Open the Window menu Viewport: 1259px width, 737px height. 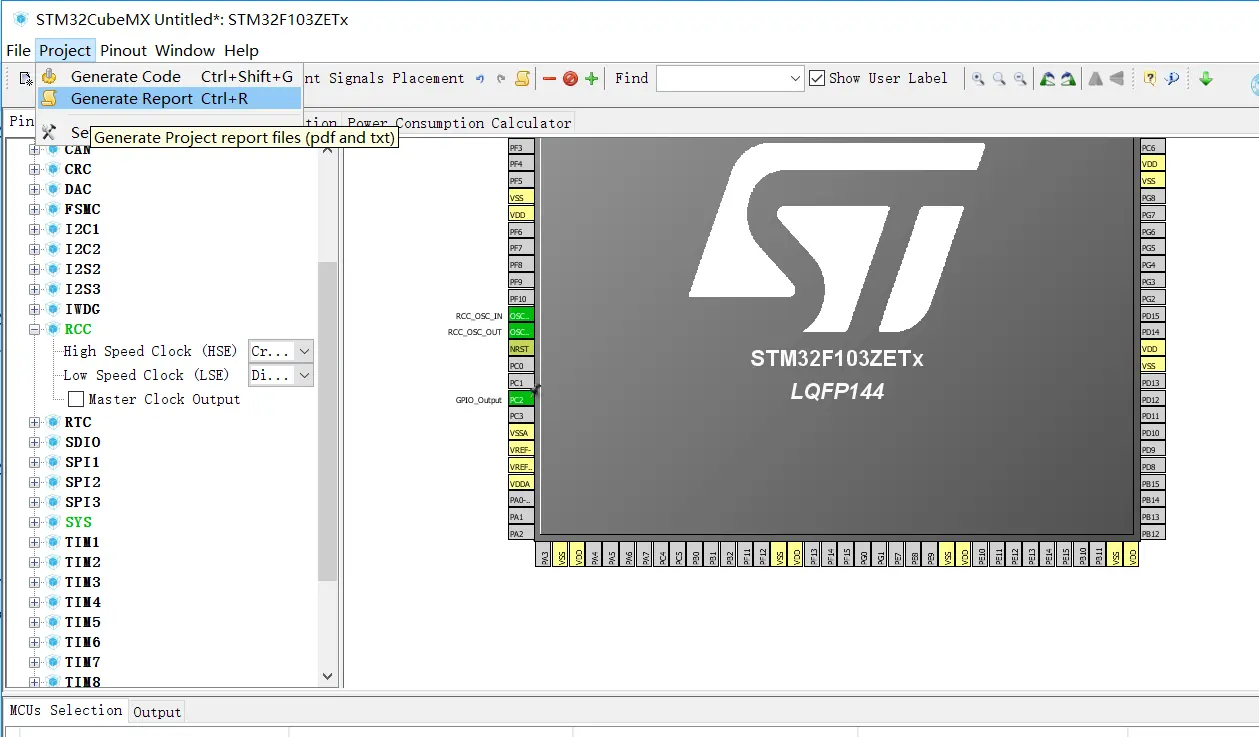pyautogui.click(x=185, y=50)
